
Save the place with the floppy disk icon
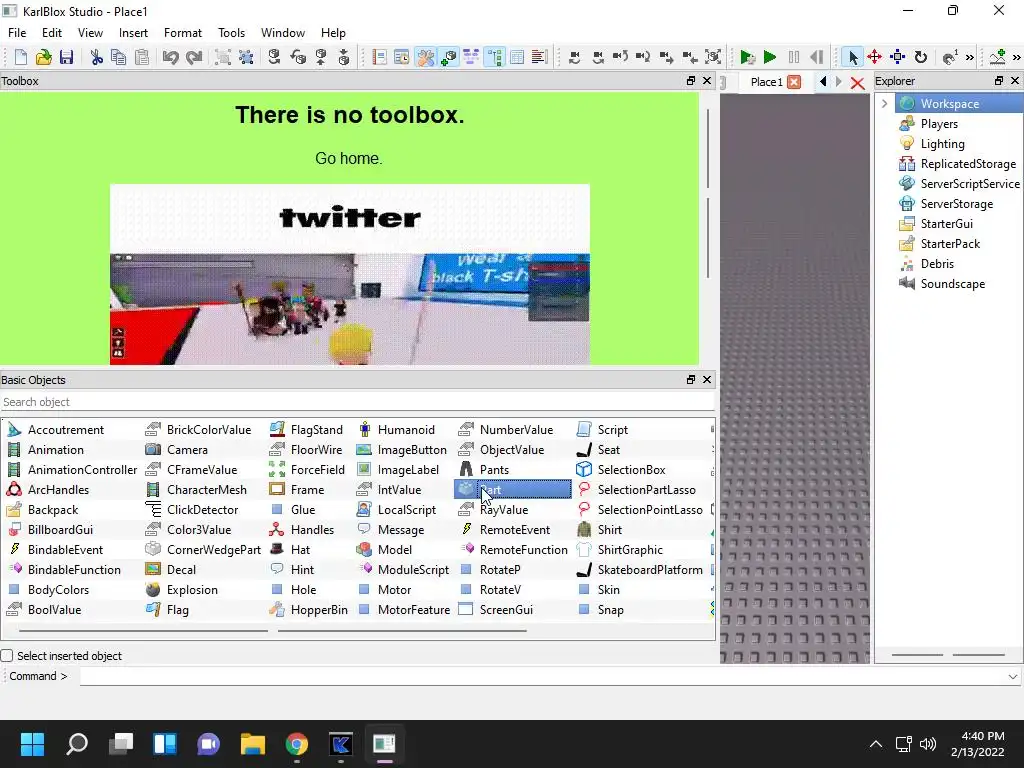coord(66,57)
